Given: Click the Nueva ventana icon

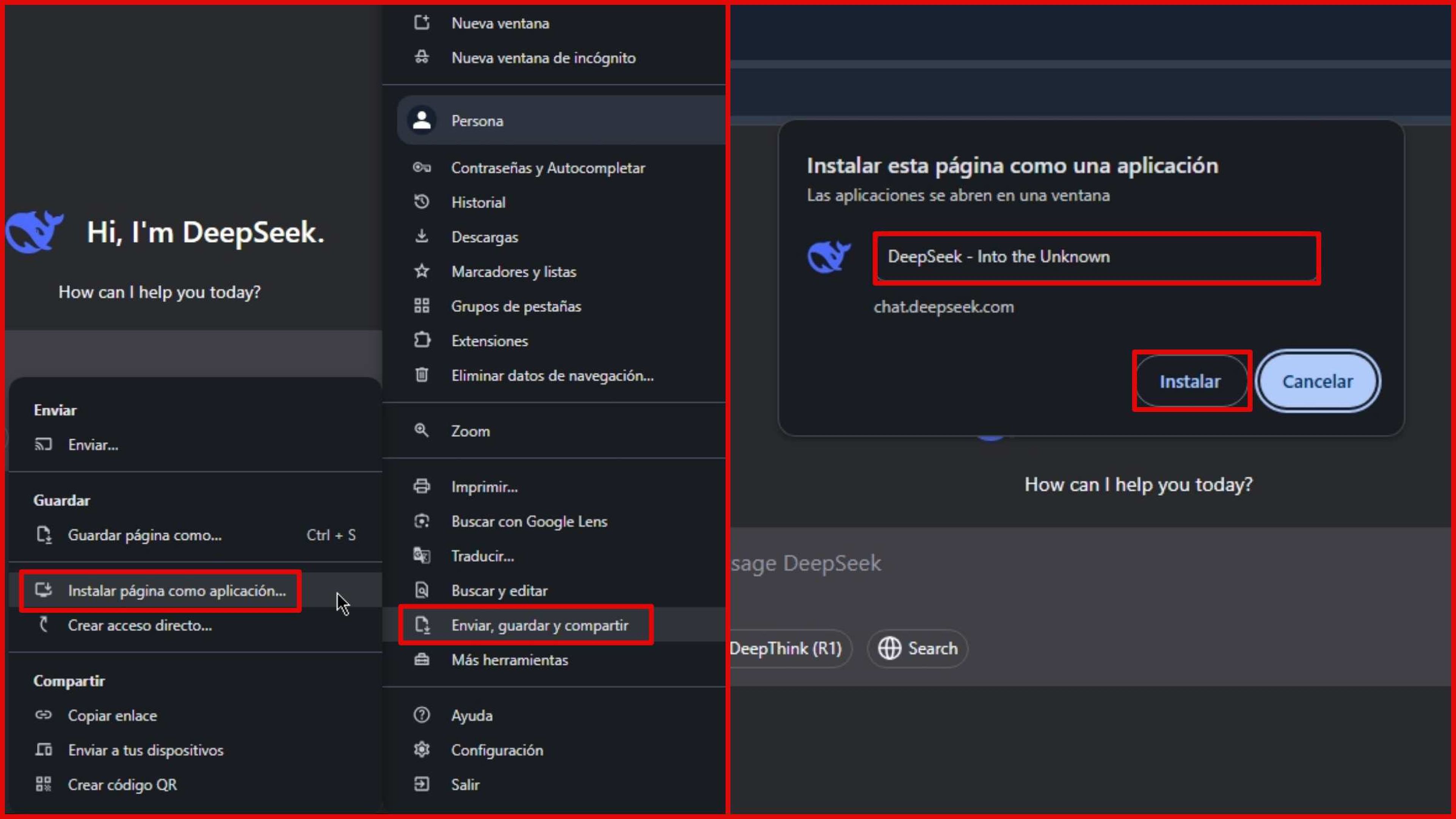Looking at the screenshot, I should (422, 23).
